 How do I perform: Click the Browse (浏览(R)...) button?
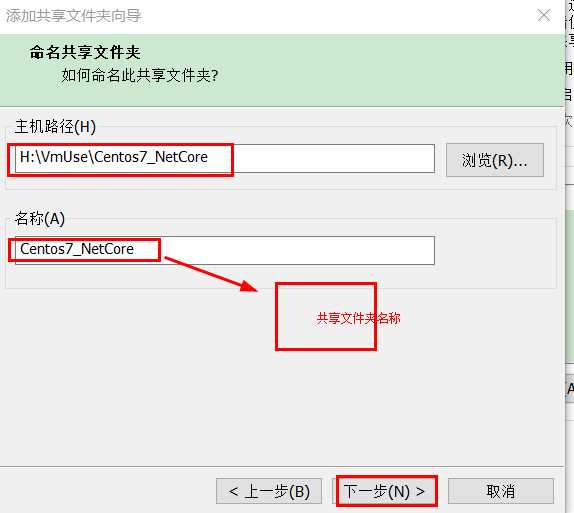coord(495,160)
